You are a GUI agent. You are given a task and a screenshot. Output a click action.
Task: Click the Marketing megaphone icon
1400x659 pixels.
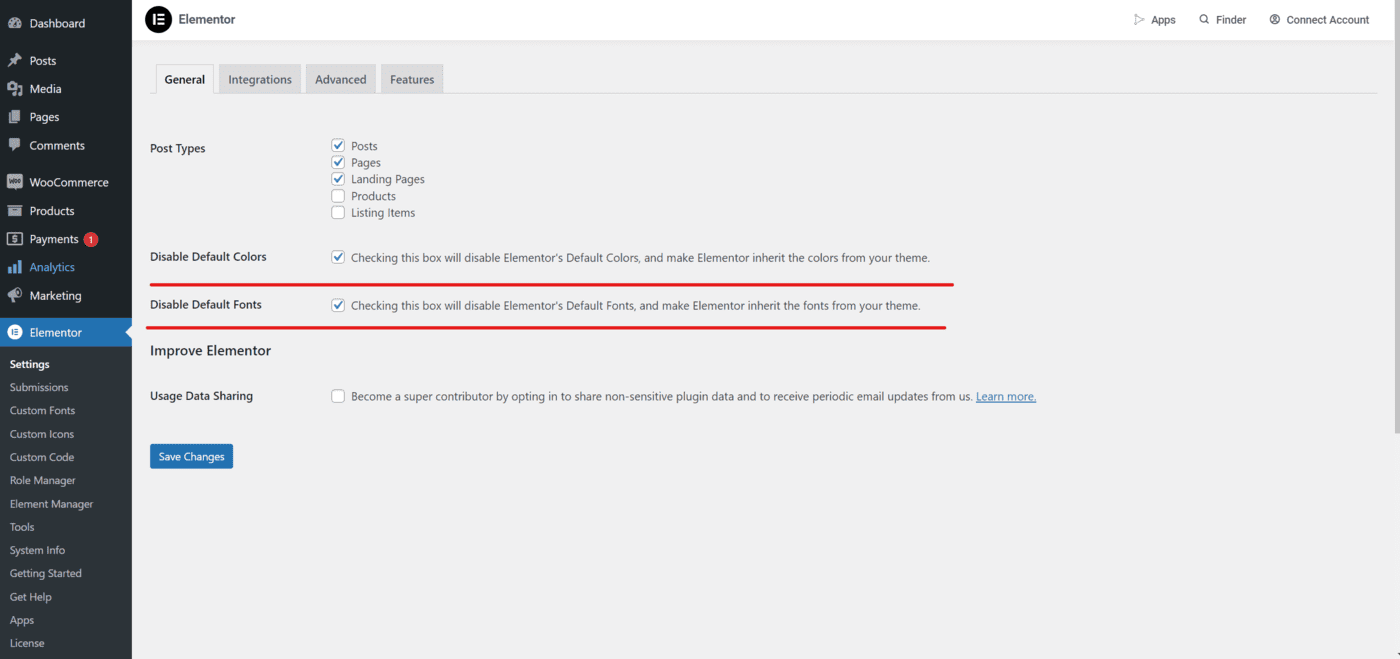click(x=15, y=296)
